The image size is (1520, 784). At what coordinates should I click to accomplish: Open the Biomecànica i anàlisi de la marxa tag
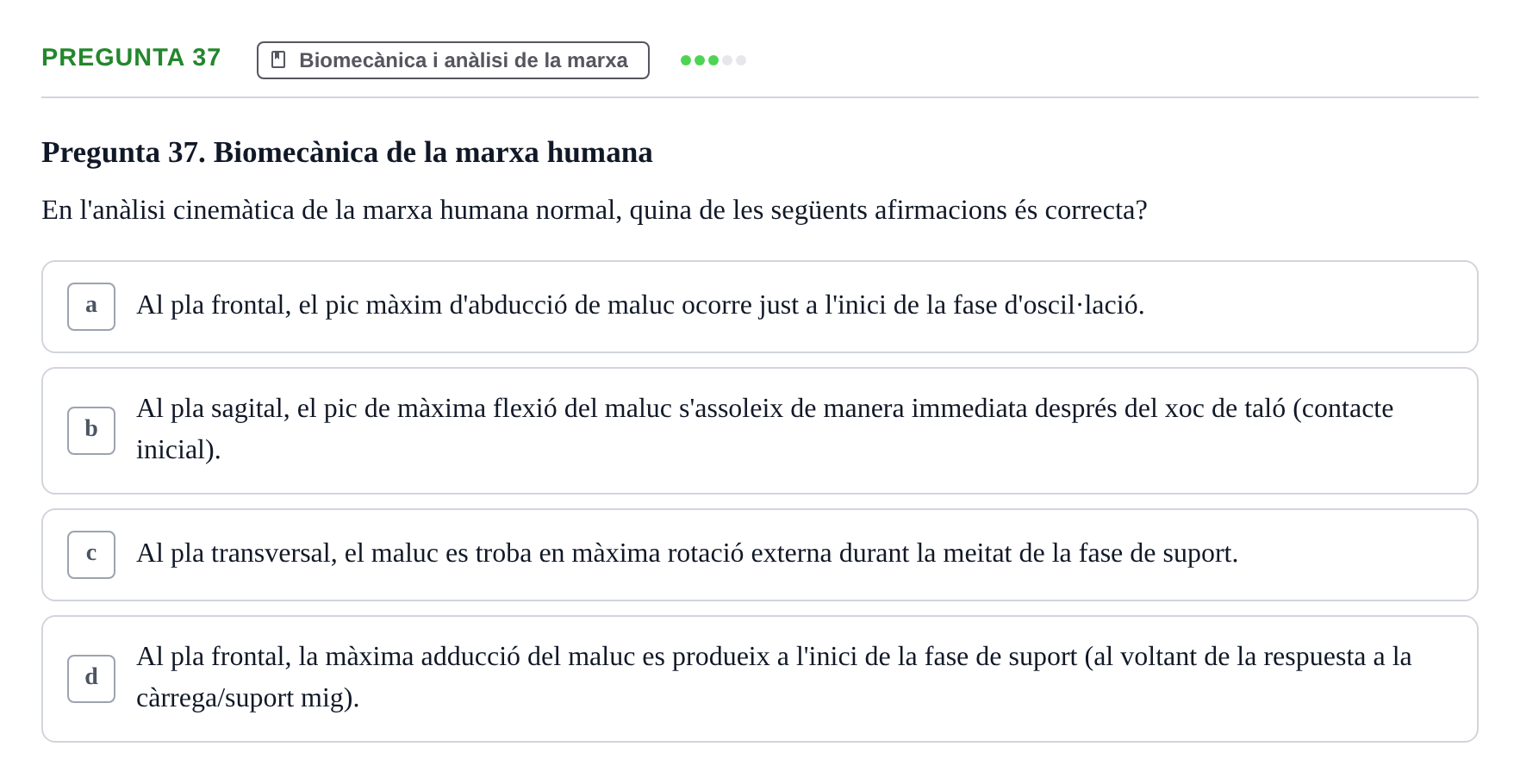(453, 60)
